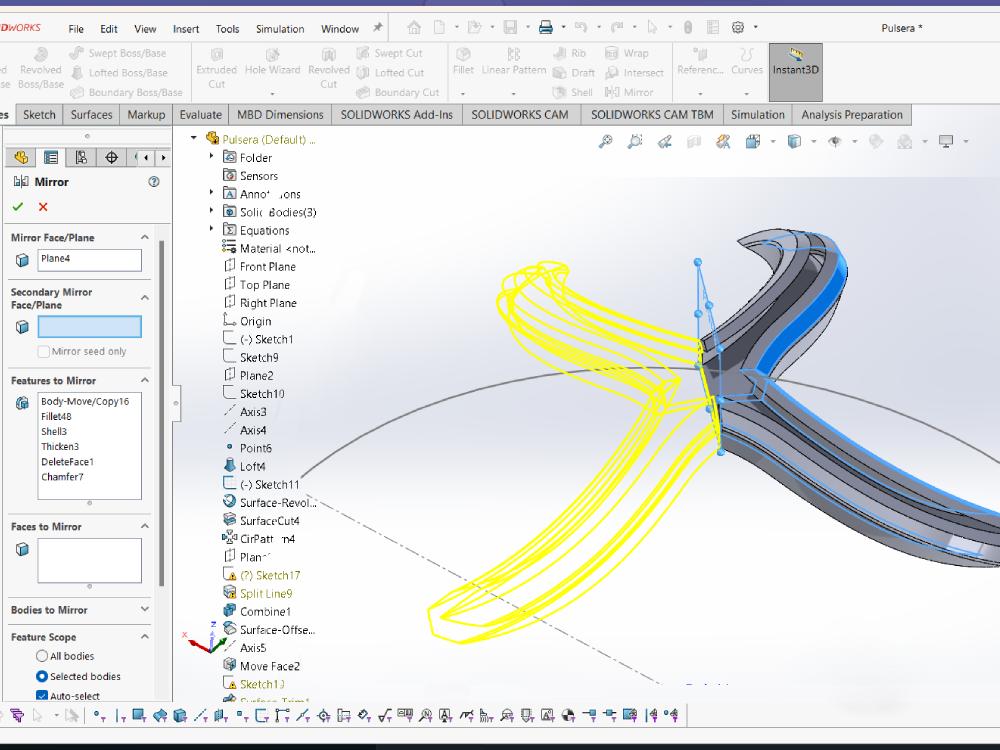Screen dimensions: 1000x750
Task: Collapse the Features to Mirror section
Action: click(145, 380)
